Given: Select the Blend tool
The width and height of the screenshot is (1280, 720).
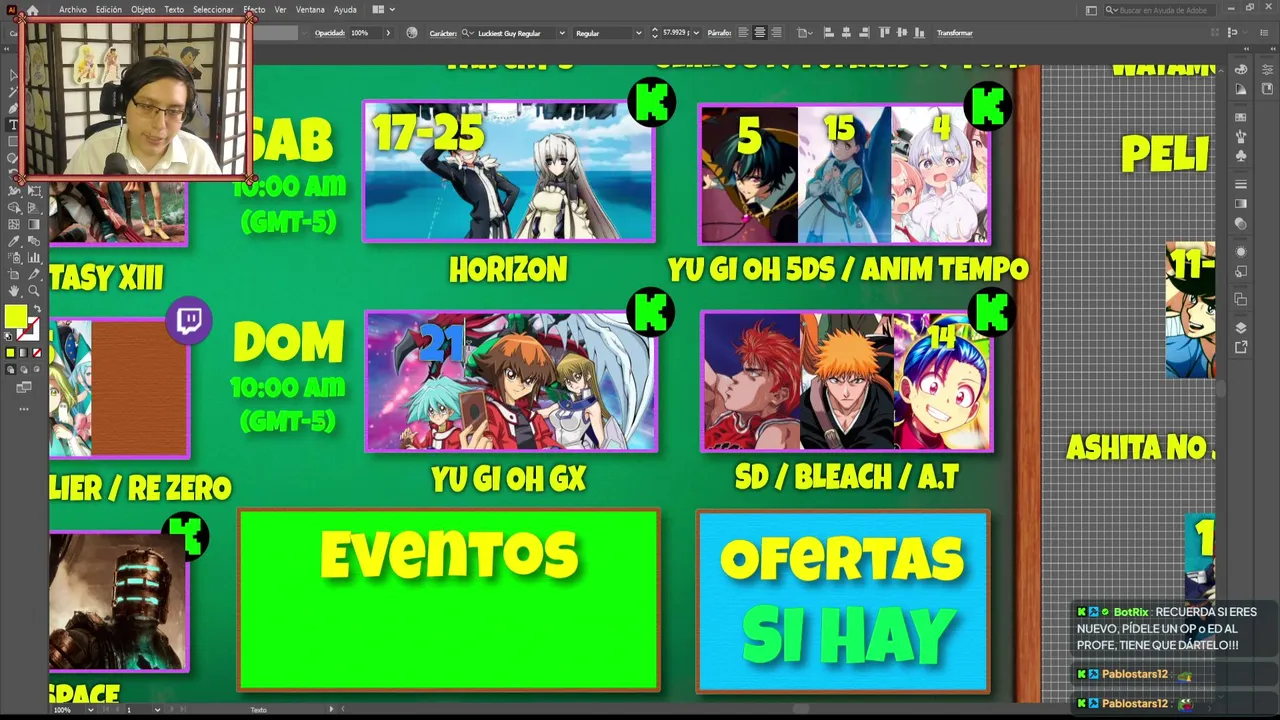Looking at the screenshot, I should (x=34, y=241).
